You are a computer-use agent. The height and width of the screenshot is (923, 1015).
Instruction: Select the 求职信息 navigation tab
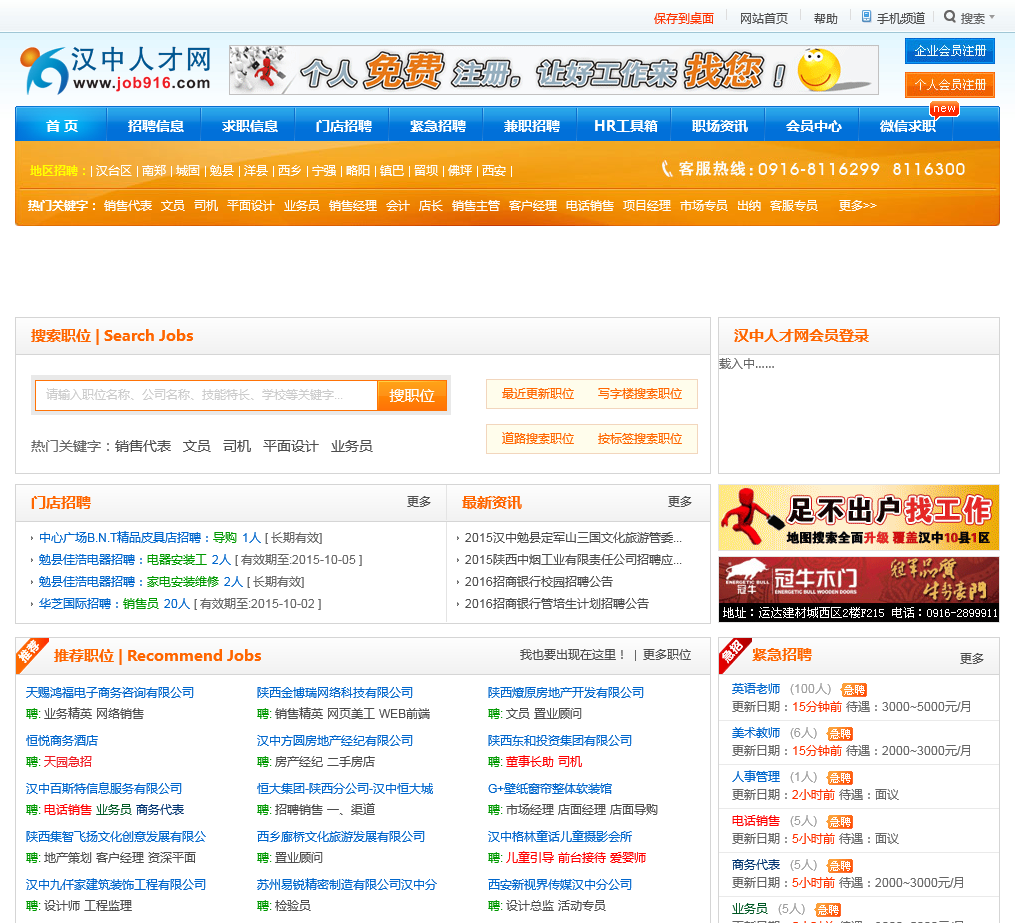pos(249,126)
